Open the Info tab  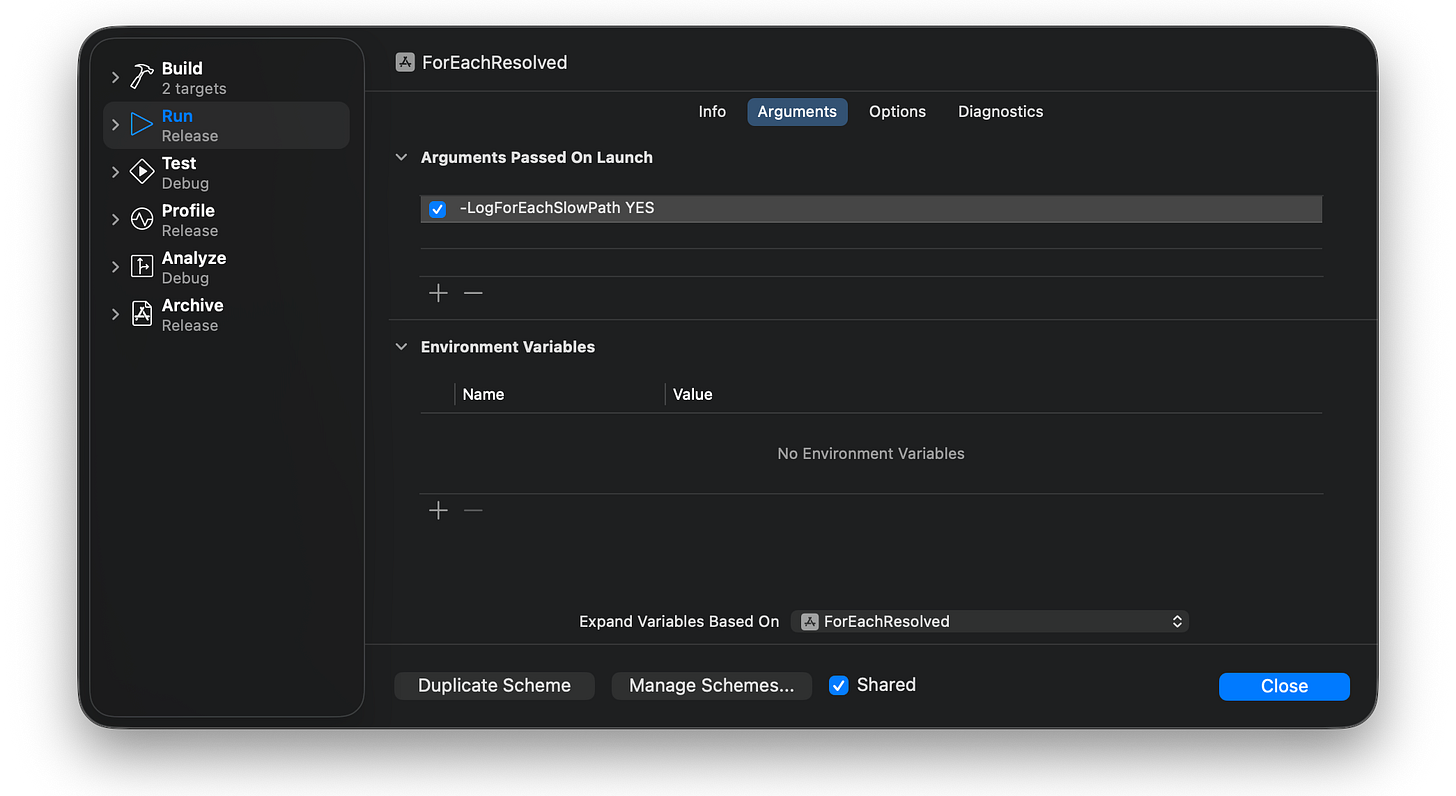coord(712,112)
